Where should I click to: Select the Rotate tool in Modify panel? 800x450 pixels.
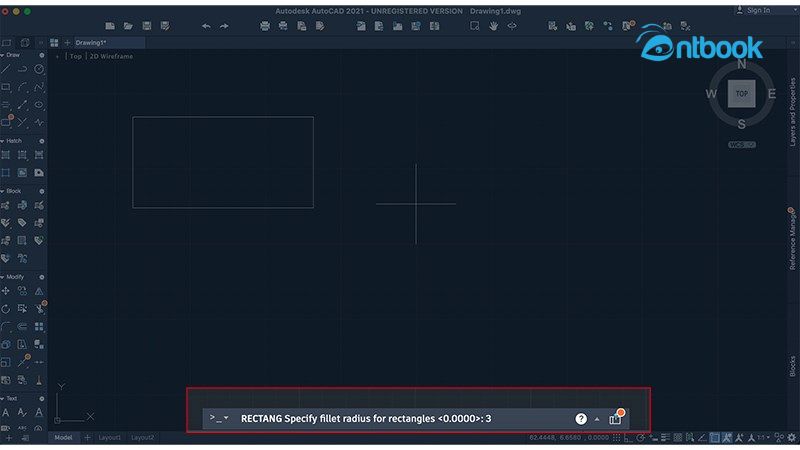[x=6, y=309]
